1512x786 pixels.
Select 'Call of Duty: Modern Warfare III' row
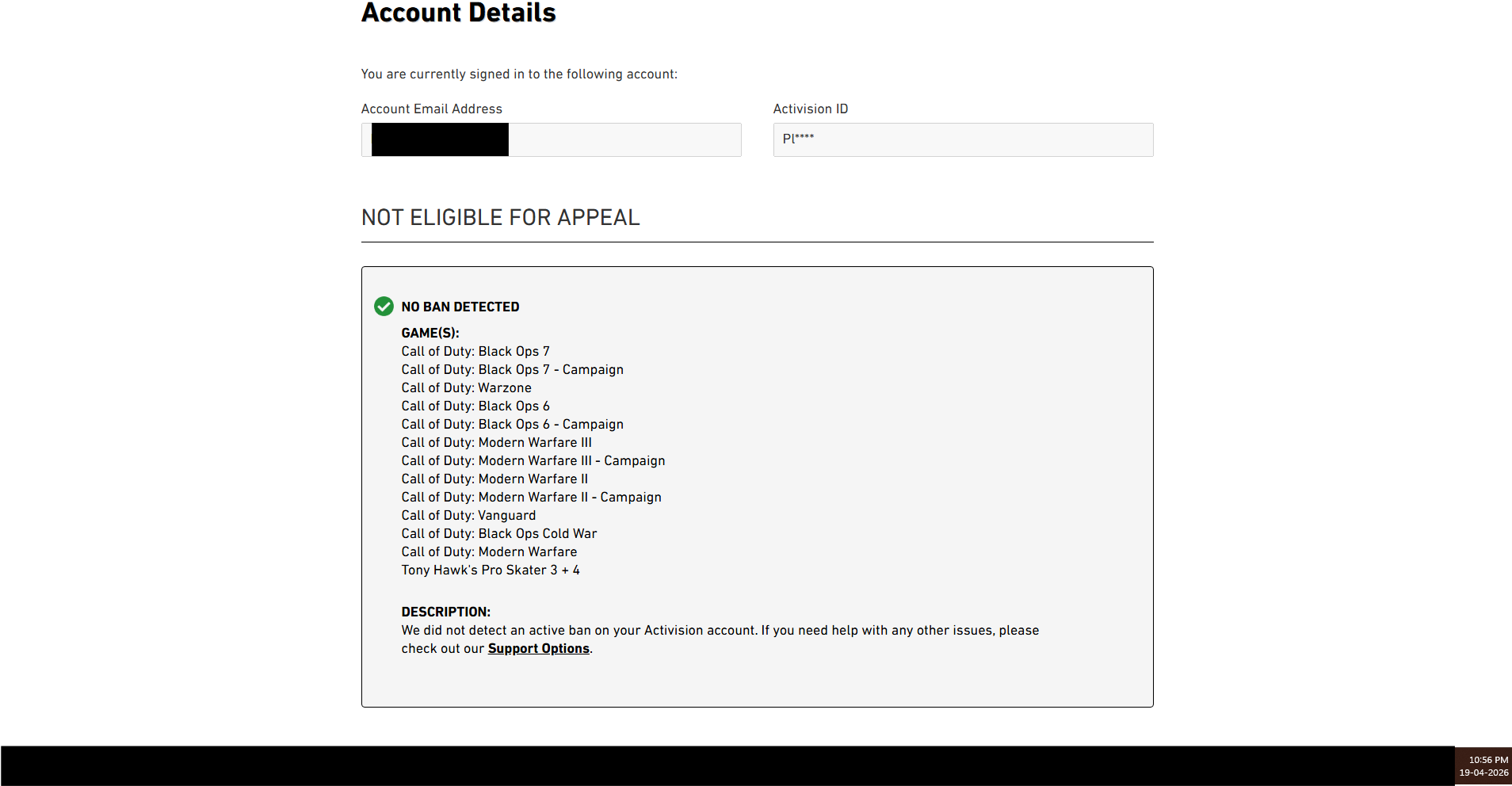coord(497,443)
